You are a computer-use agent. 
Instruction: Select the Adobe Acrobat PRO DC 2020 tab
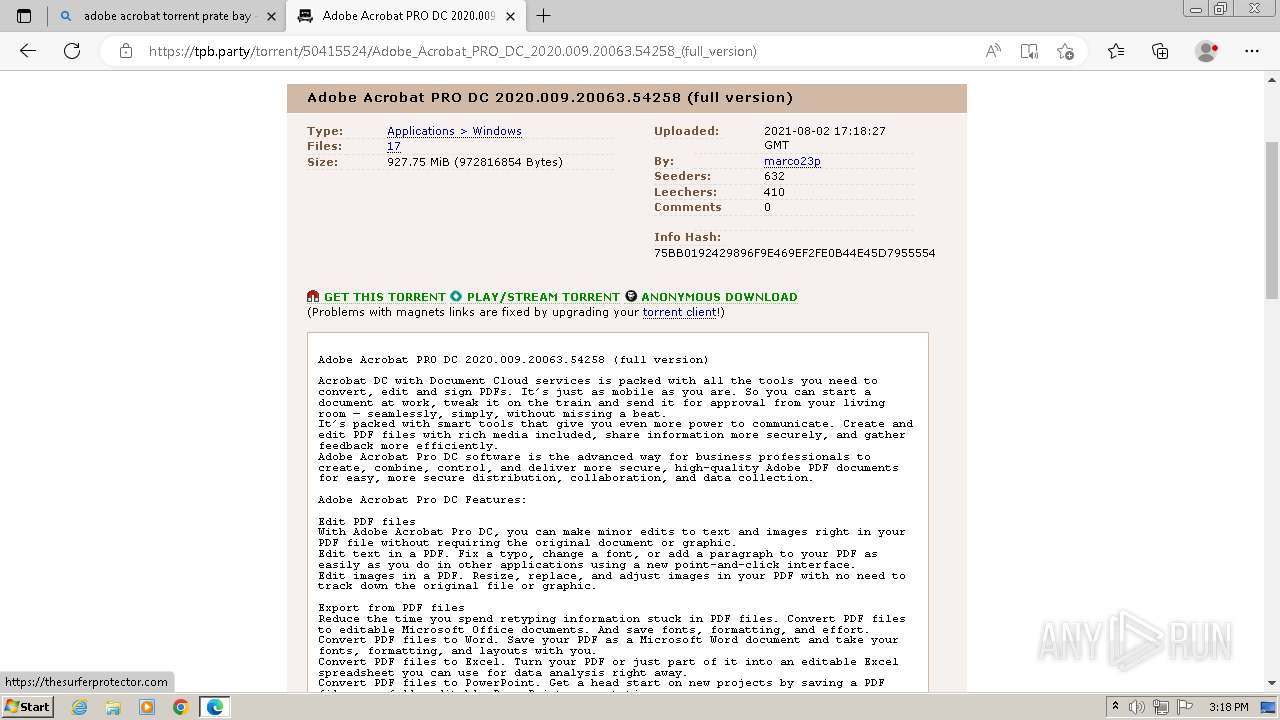point(405,16)
